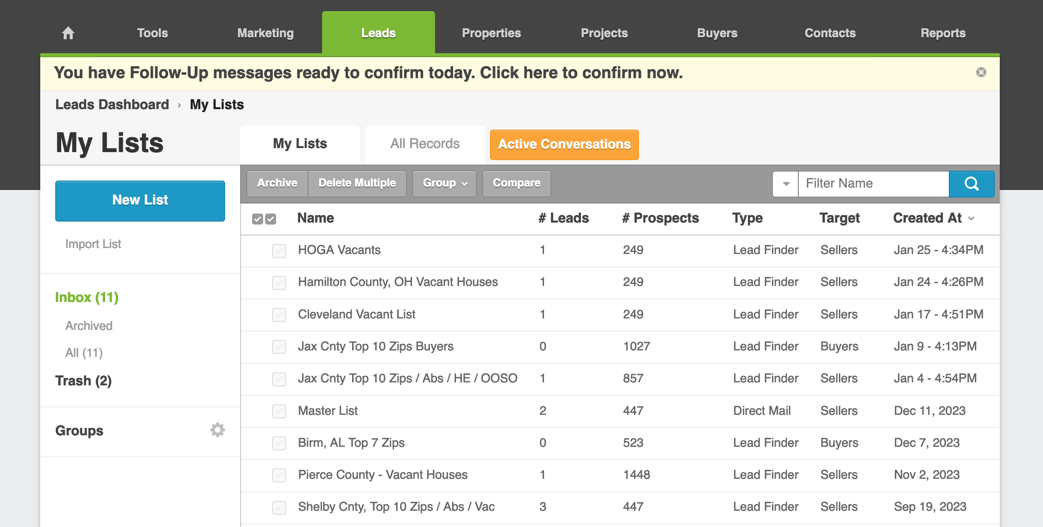Navigate to Leads Dashboard breadcrumb

[x=112, y=105]
